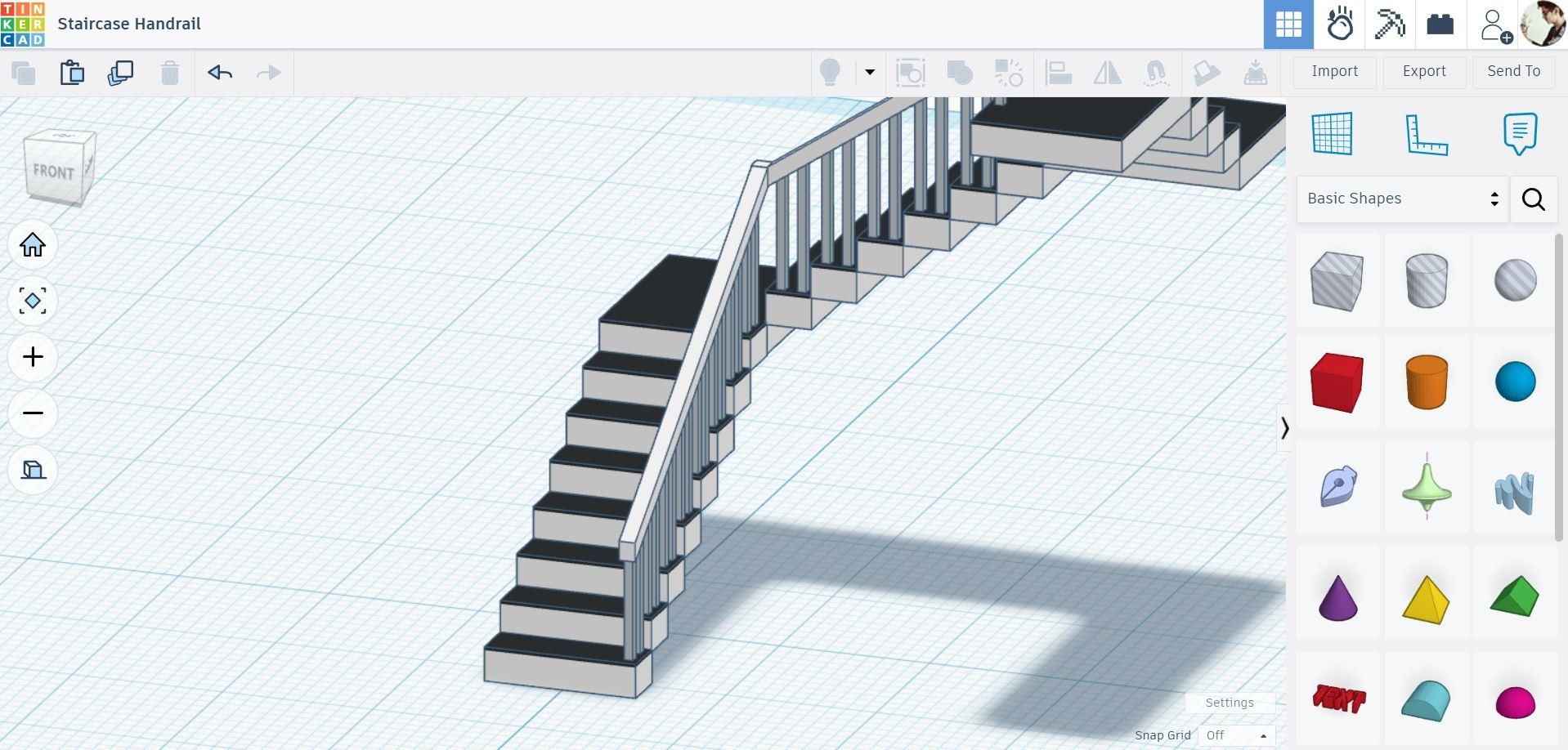
Task: Click the Align tool icon
Action: pyautogui.click(x=1059, y=73)
